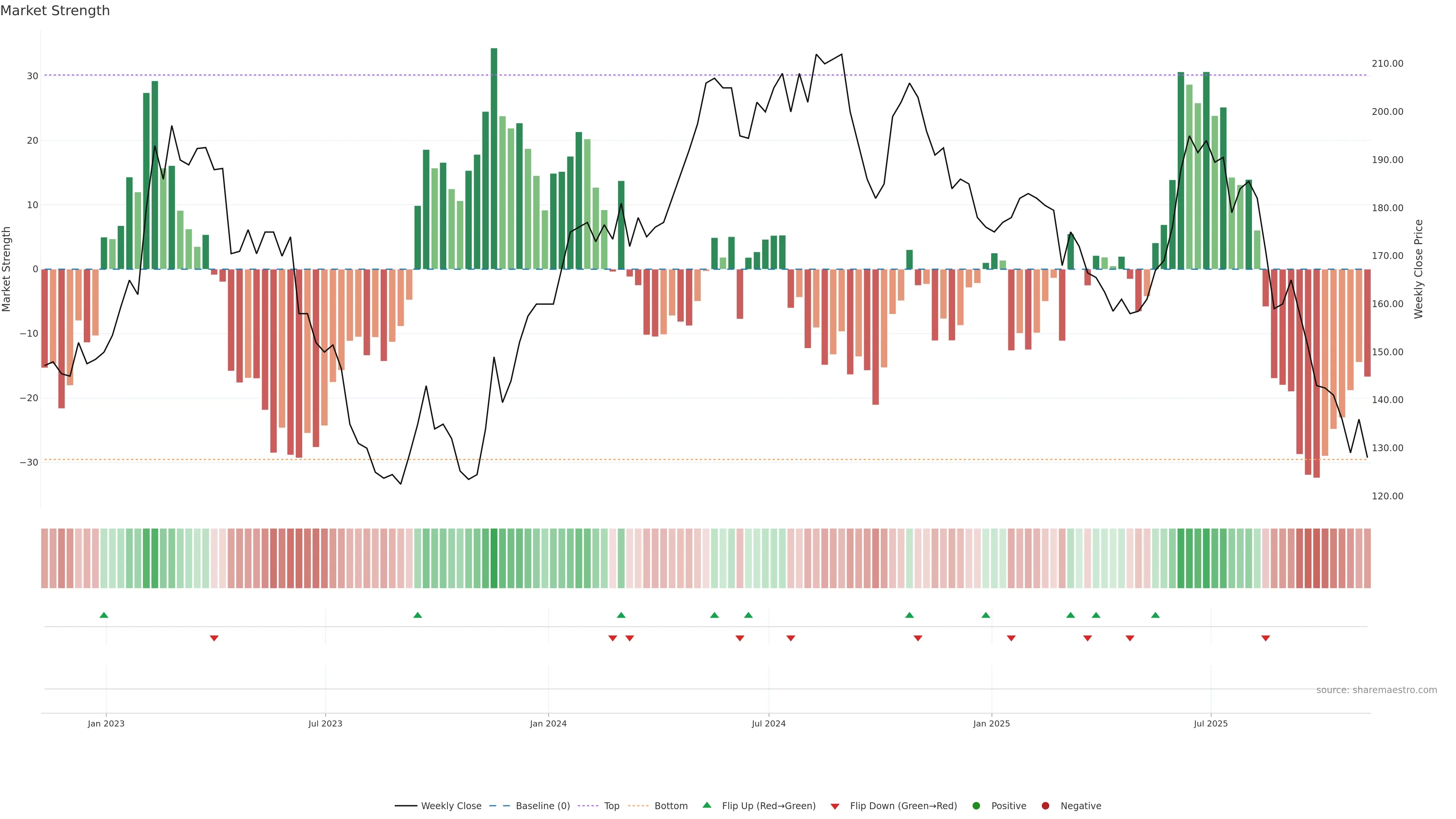
Task: Click the Jul 2025 x-axis label
Action: [1211, 724]
